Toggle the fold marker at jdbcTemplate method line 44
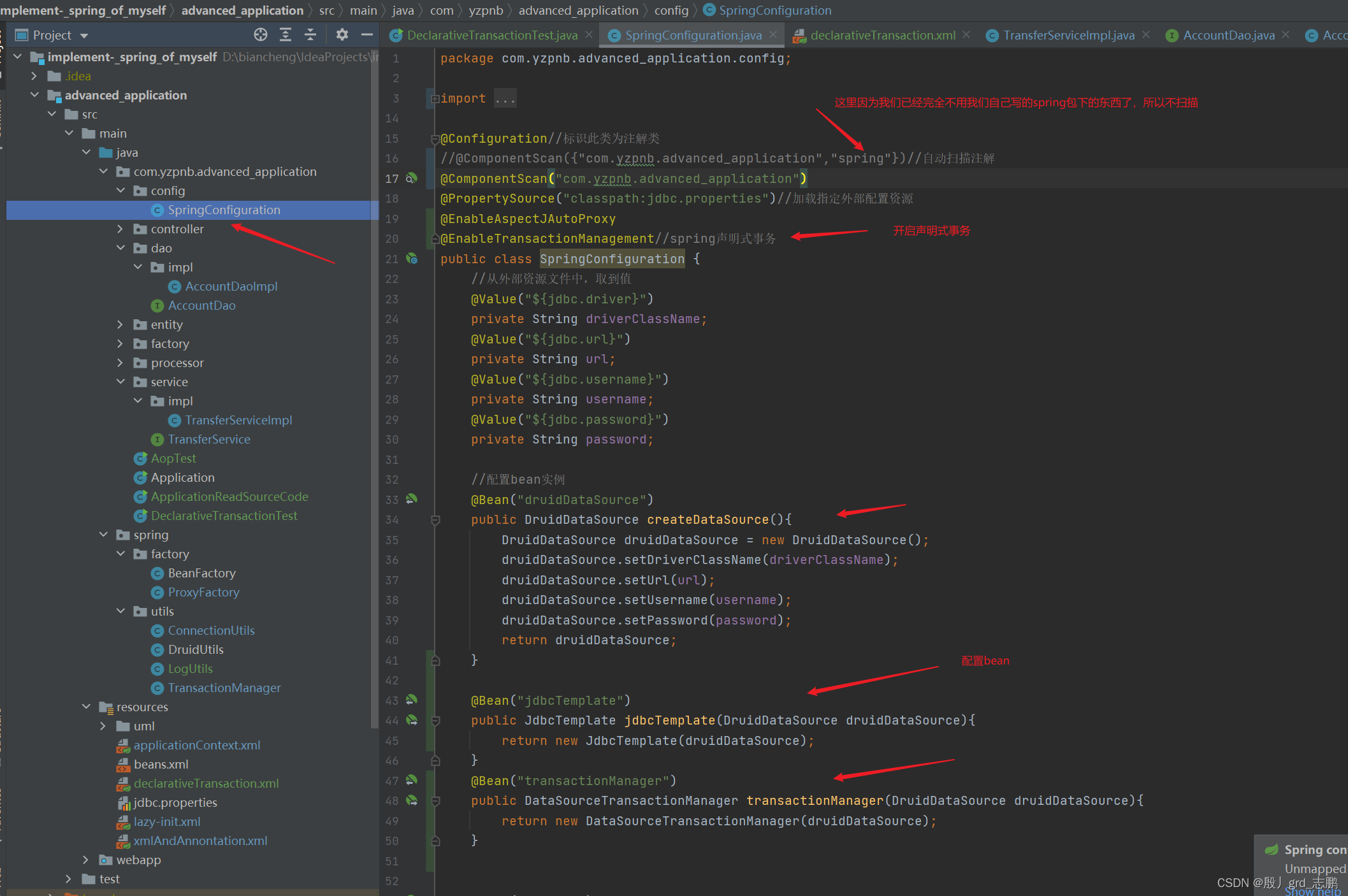 coord(436,721)
